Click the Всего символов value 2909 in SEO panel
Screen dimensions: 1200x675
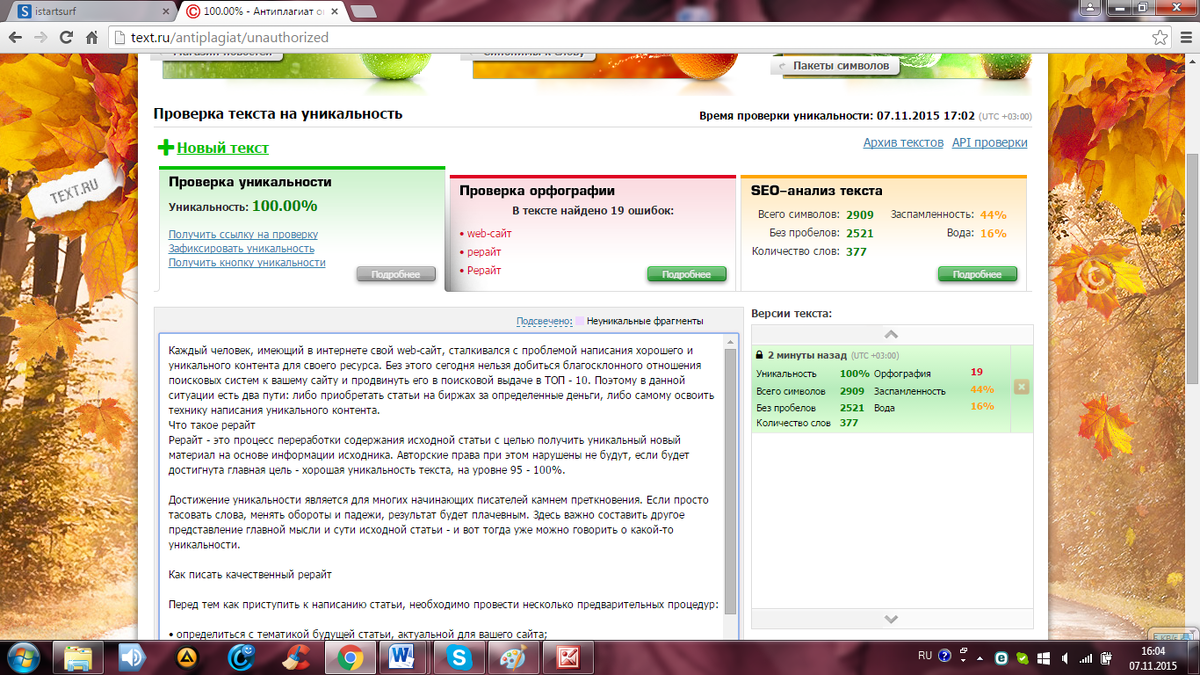click(x=860, y=214)
